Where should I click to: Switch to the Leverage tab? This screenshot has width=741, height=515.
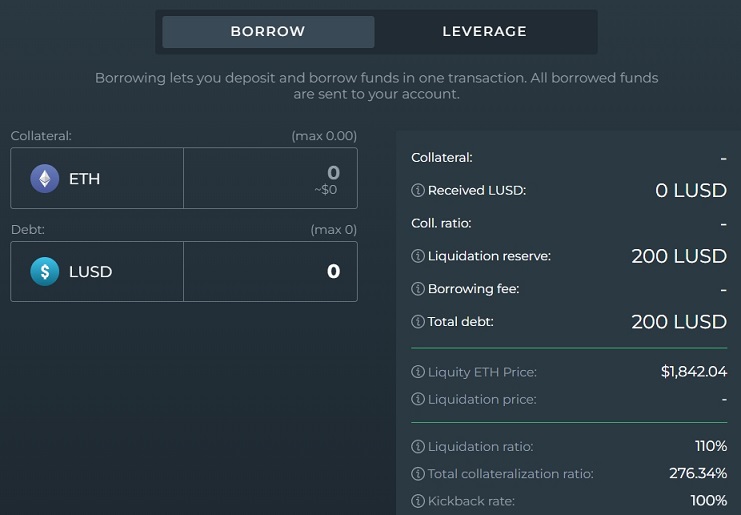click(484, 32)
